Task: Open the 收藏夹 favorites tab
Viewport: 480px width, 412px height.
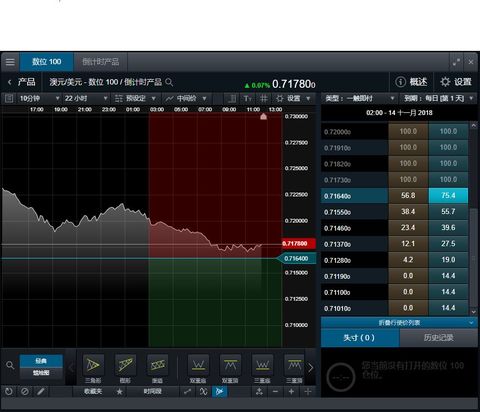Action: coord(92,391)
